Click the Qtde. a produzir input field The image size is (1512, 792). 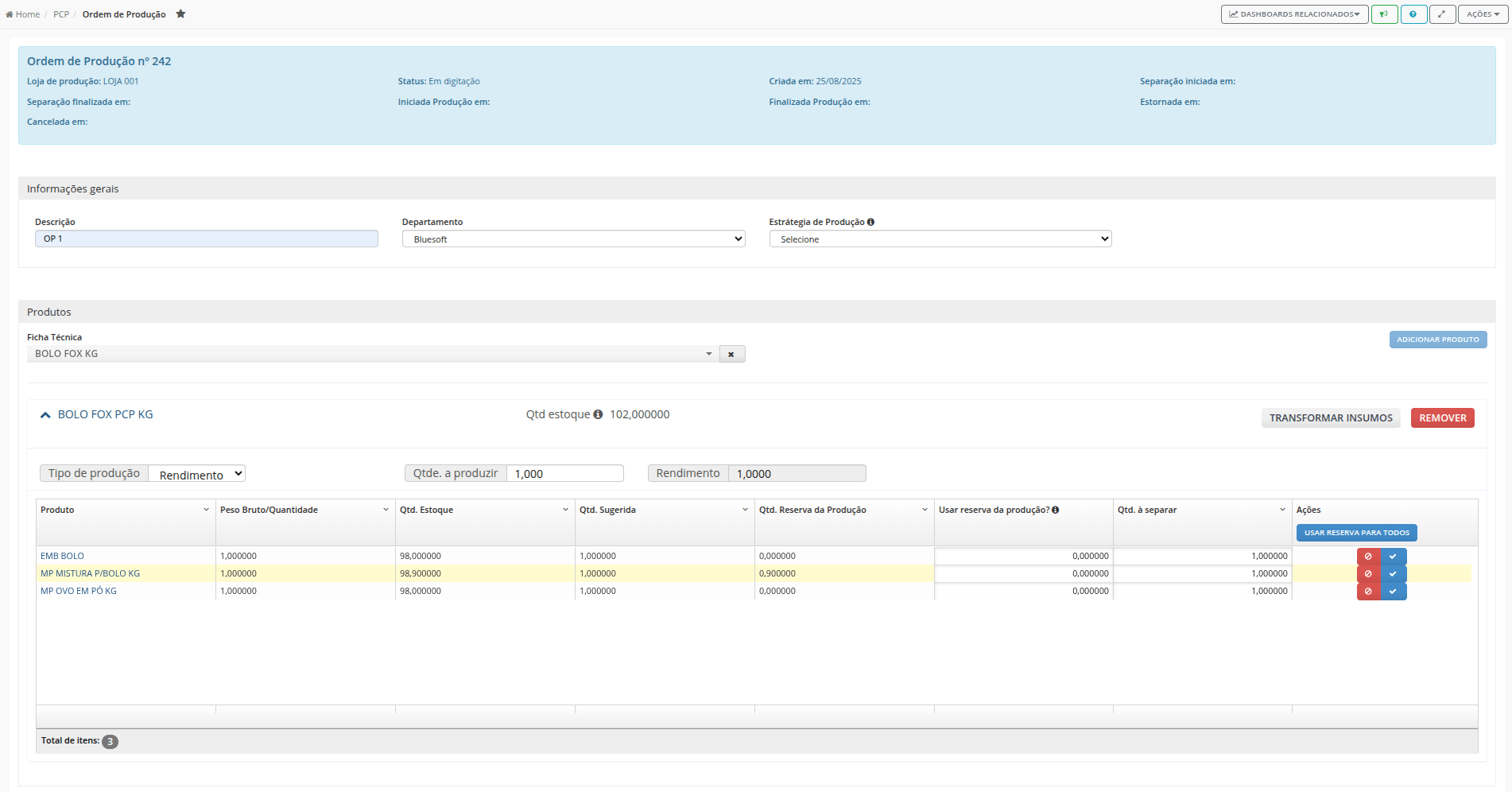pyautogui.click(x=565, y=474)
